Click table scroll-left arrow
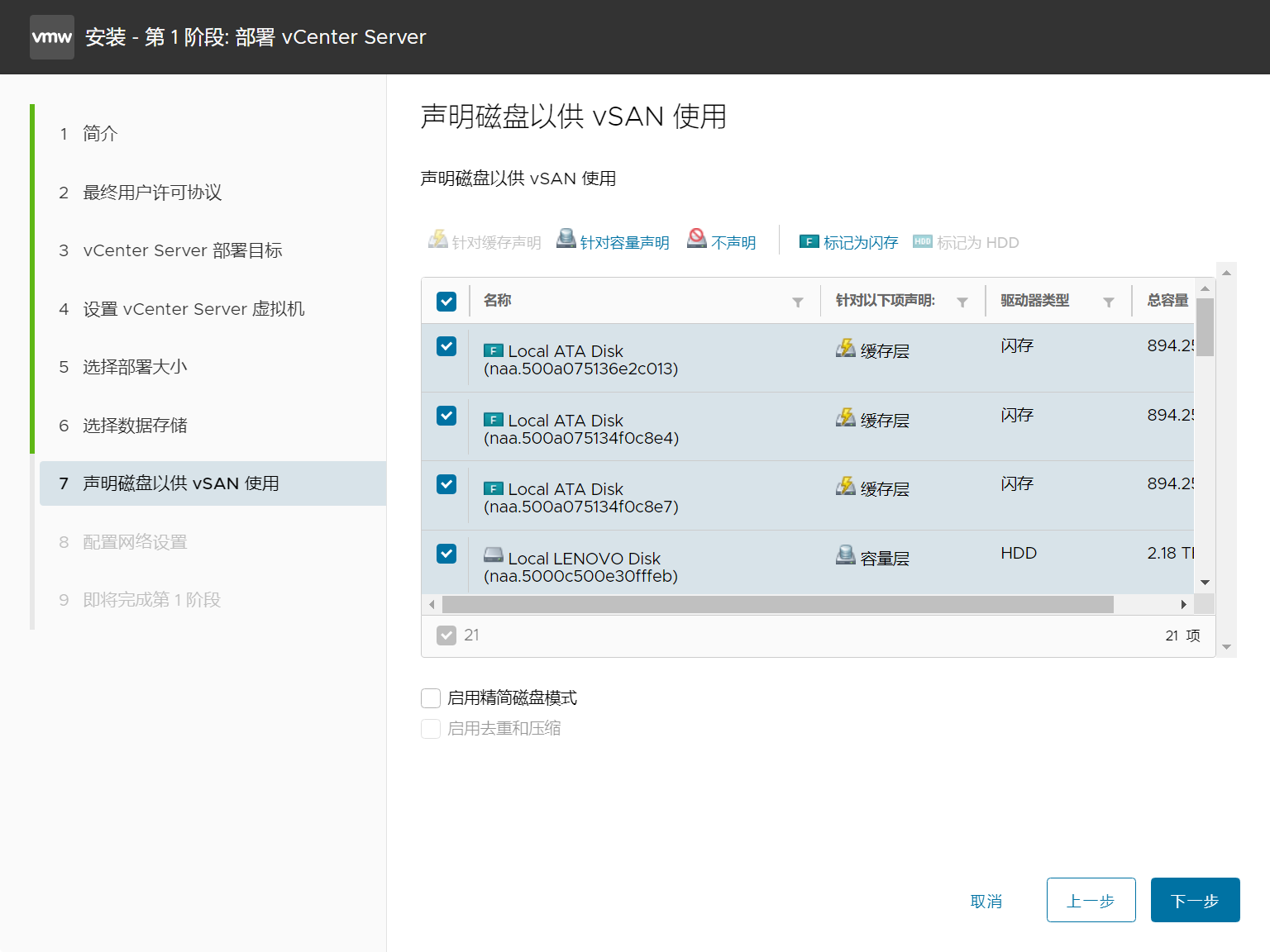Screen dimensions: 1270x952 pos(432,605)
